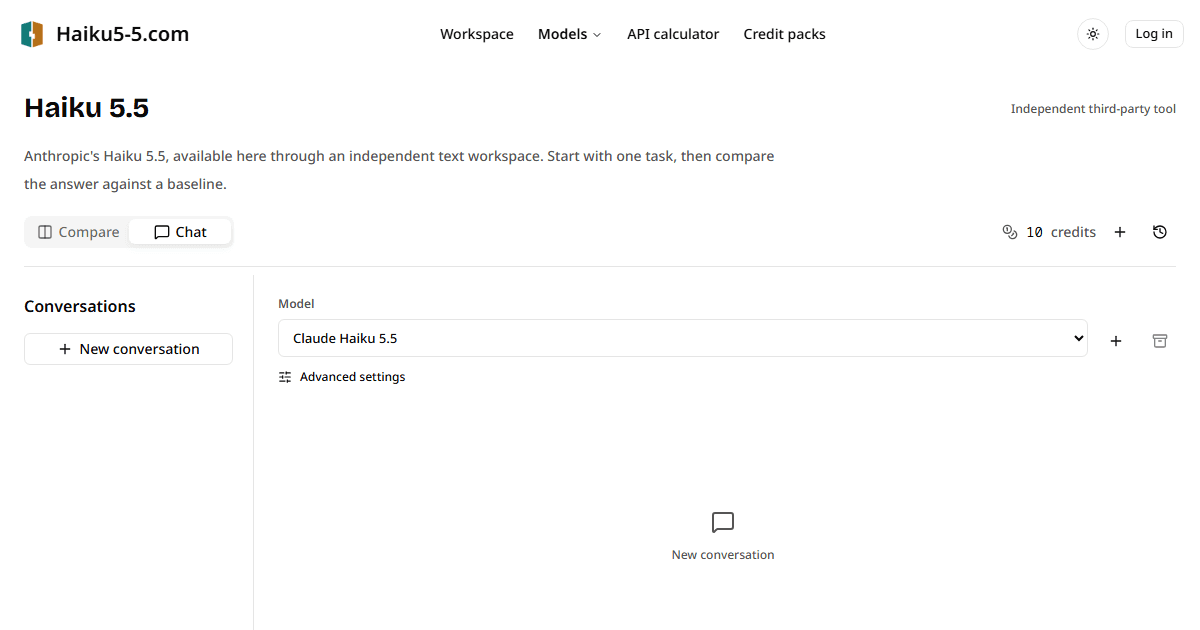This screenshot has height=630, width=1200.
Task: Click the description paragraph about Anthropic's Haiku 5.5
Action: [x=399, y=170]
